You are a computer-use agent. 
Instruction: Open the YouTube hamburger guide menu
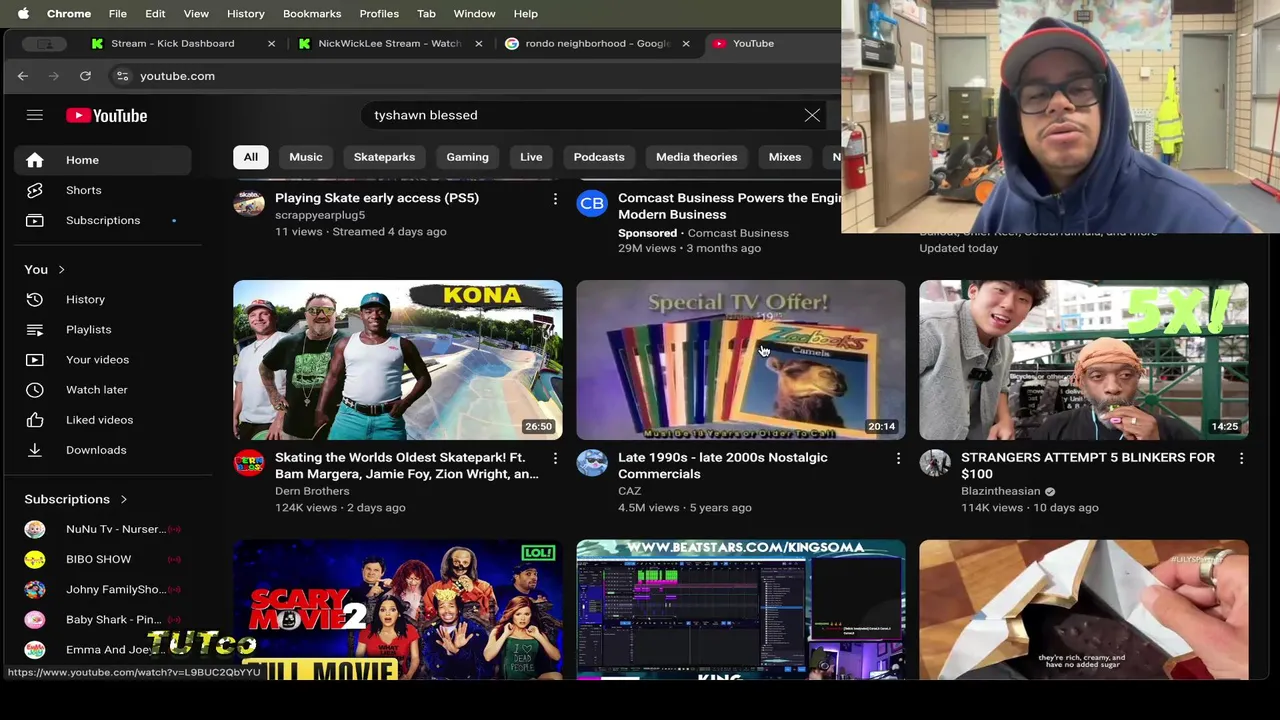coord(35,115)
